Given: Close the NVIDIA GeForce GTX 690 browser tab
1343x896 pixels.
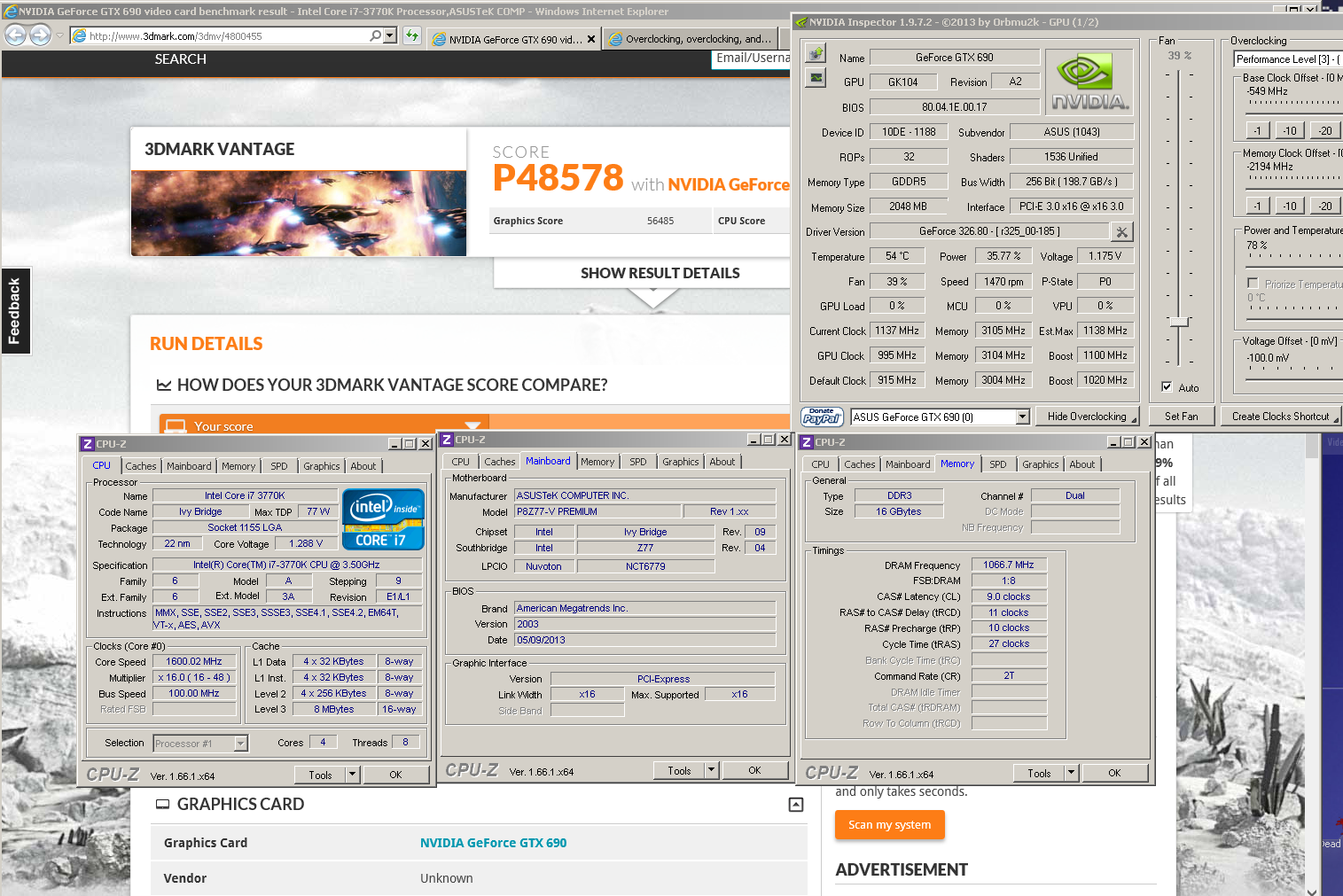Looking at the screenshot, I should (591, 39).
